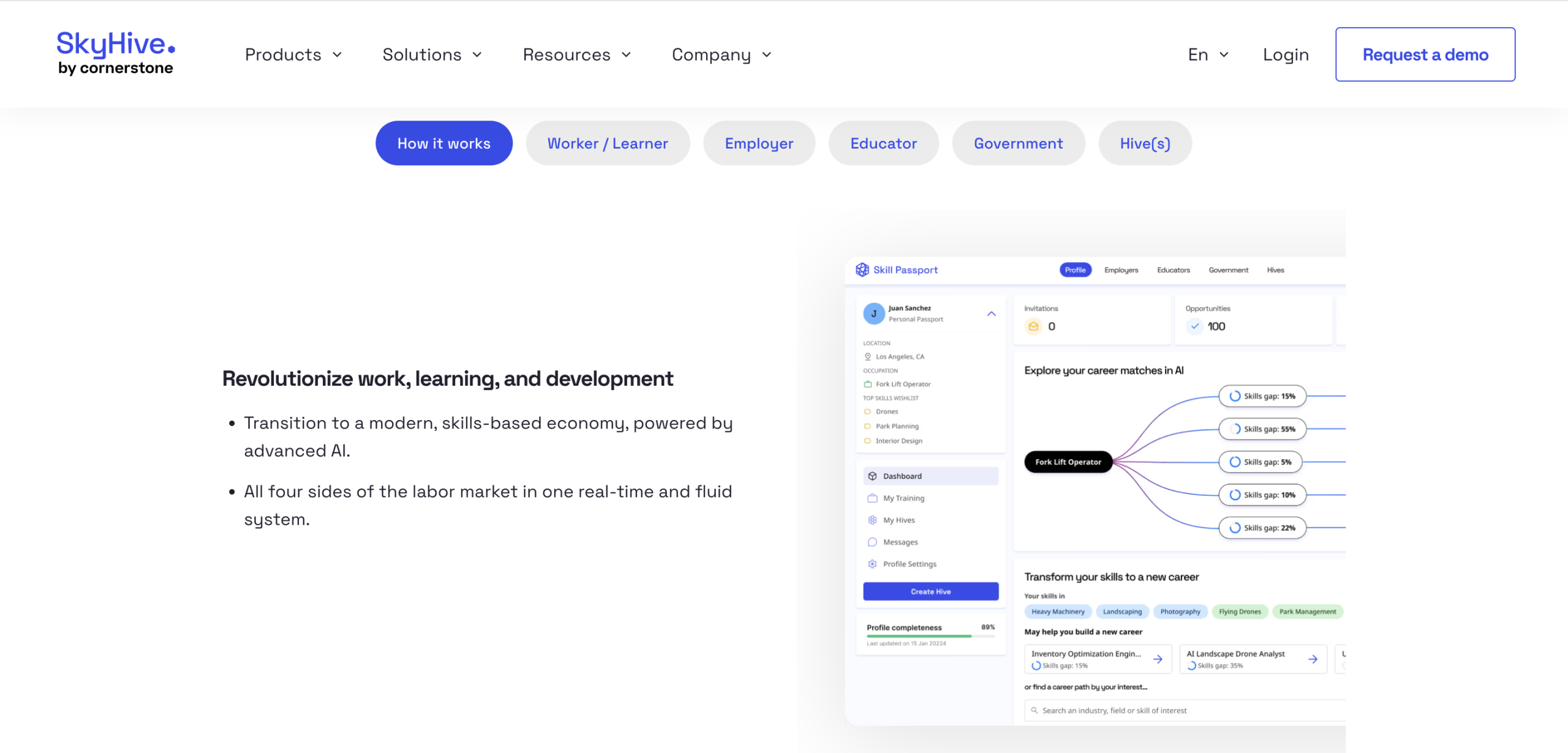1568x753 pixels.
Task: Open the Inventory Optimization Engin... career card
Action: pyautogui.click(x=1098, y=659)
